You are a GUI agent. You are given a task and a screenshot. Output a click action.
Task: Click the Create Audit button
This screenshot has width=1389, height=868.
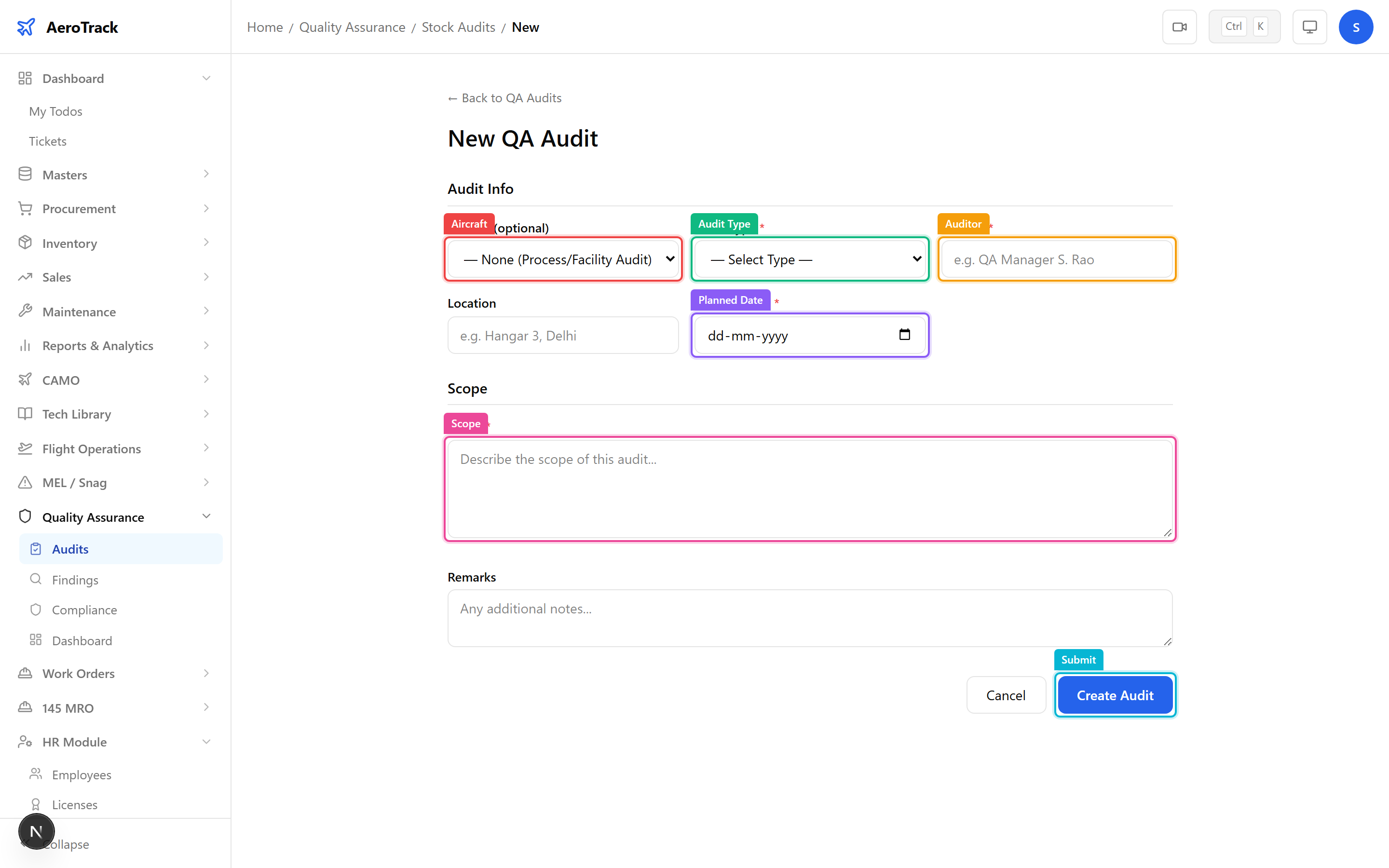coord(1115,694)
